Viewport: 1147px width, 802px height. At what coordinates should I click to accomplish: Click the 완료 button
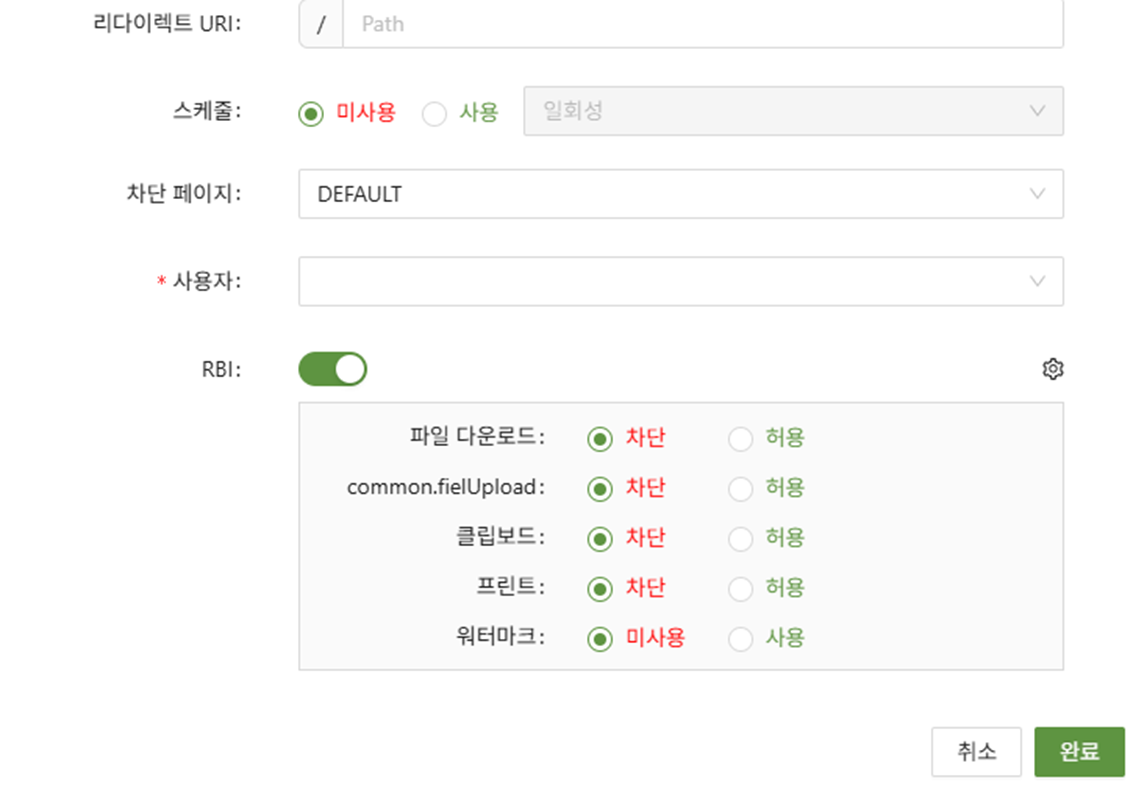tap(1079, 752)
